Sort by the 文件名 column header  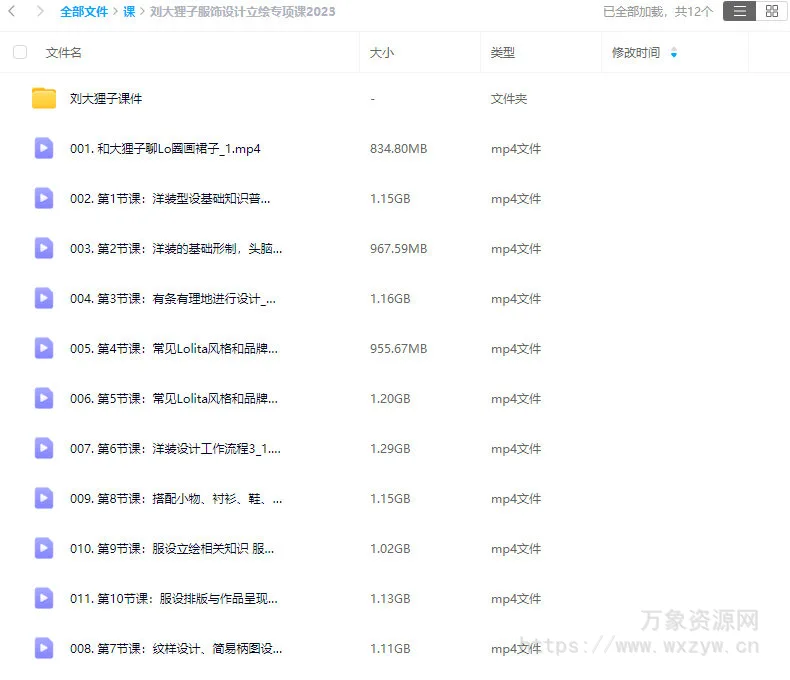pos(64,52)
